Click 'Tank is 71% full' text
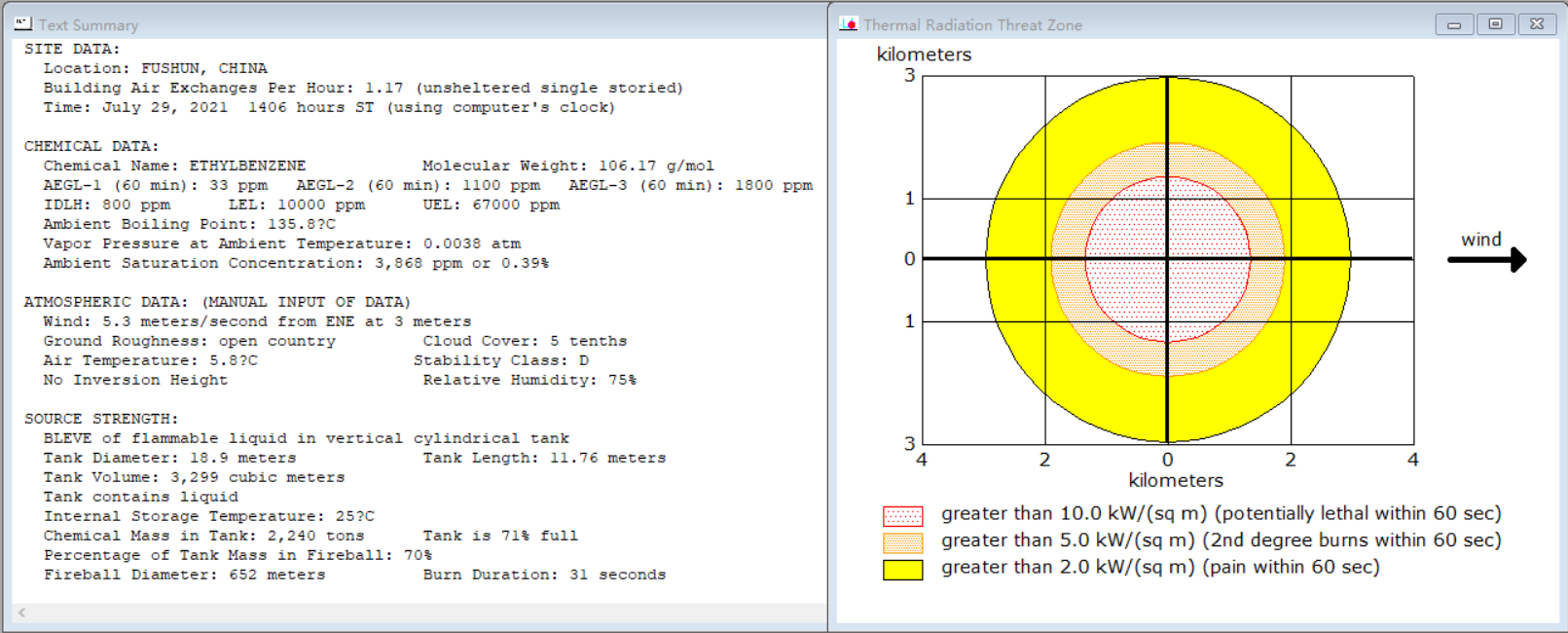This screenshot has height=633, width=1568. [500, 536]
